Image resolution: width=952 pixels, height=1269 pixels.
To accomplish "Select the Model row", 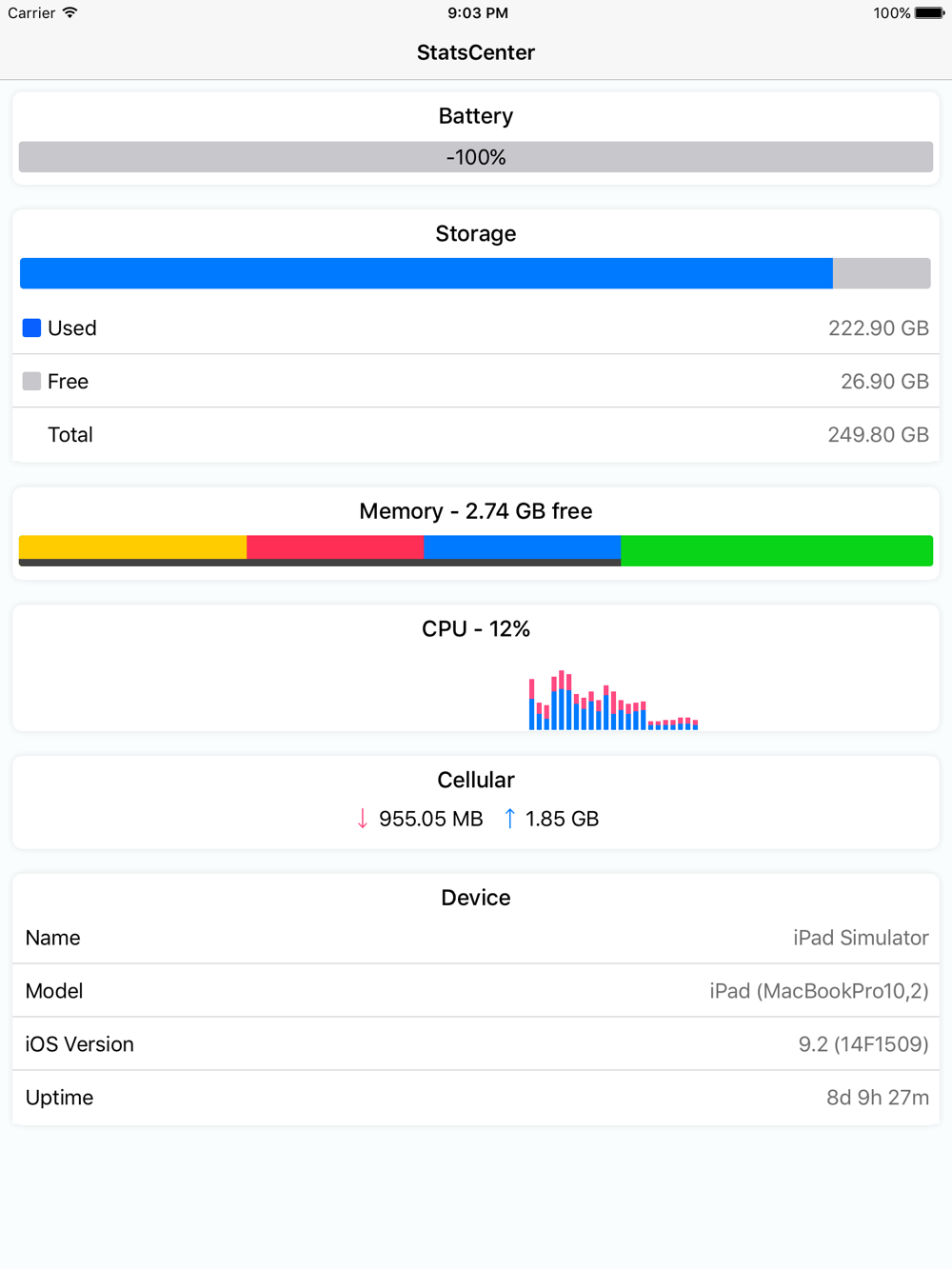I will click(476, 991).
